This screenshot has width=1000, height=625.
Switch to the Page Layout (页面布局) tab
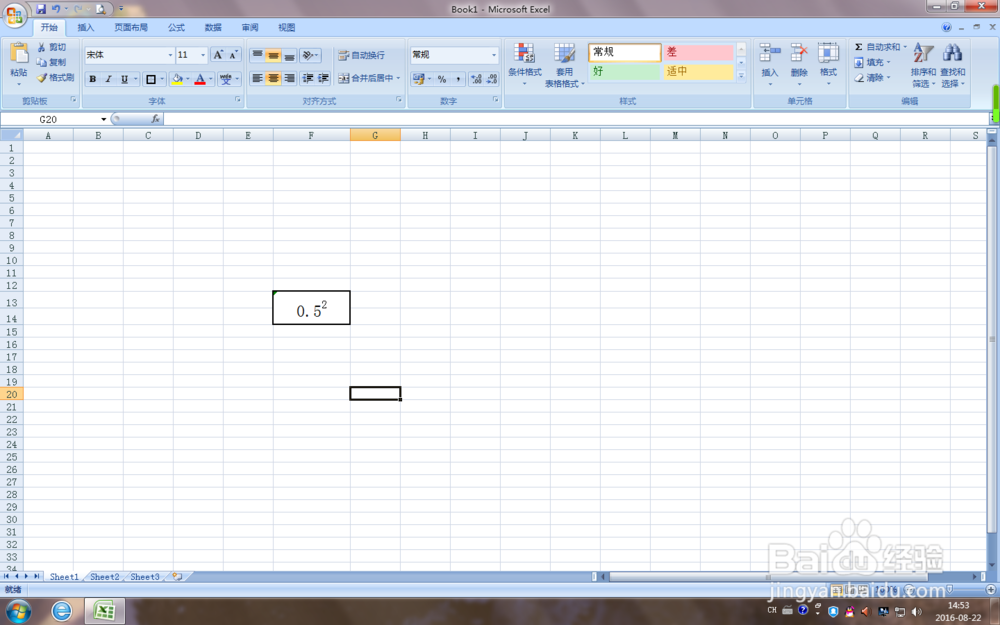131,27
